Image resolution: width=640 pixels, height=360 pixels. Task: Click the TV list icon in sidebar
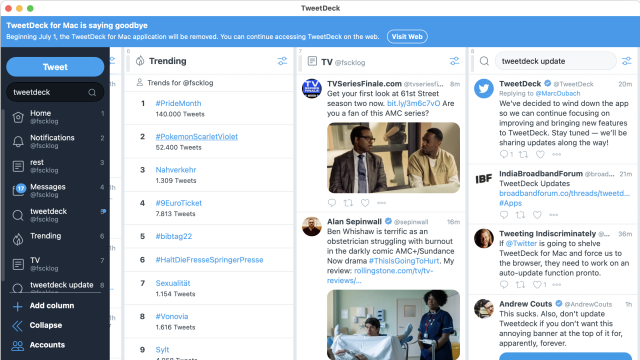click(x=18, y=264)
